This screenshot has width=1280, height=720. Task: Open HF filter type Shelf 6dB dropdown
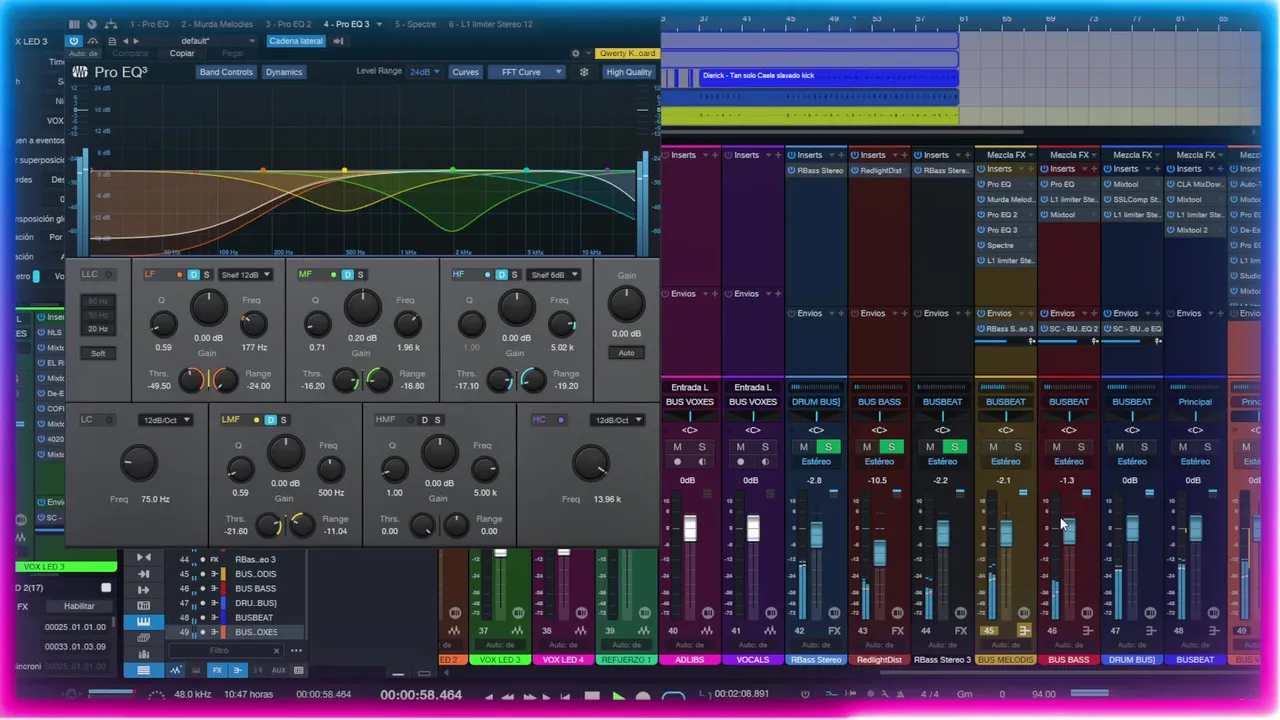point(554,275)
